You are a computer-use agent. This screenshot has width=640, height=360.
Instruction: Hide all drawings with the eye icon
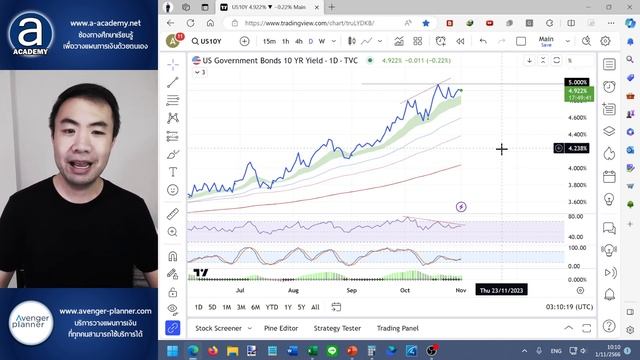tap(173, 309)
